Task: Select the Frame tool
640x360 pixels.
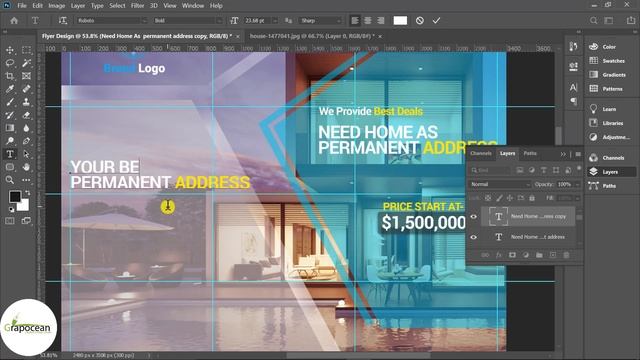Action: [27, 76]
